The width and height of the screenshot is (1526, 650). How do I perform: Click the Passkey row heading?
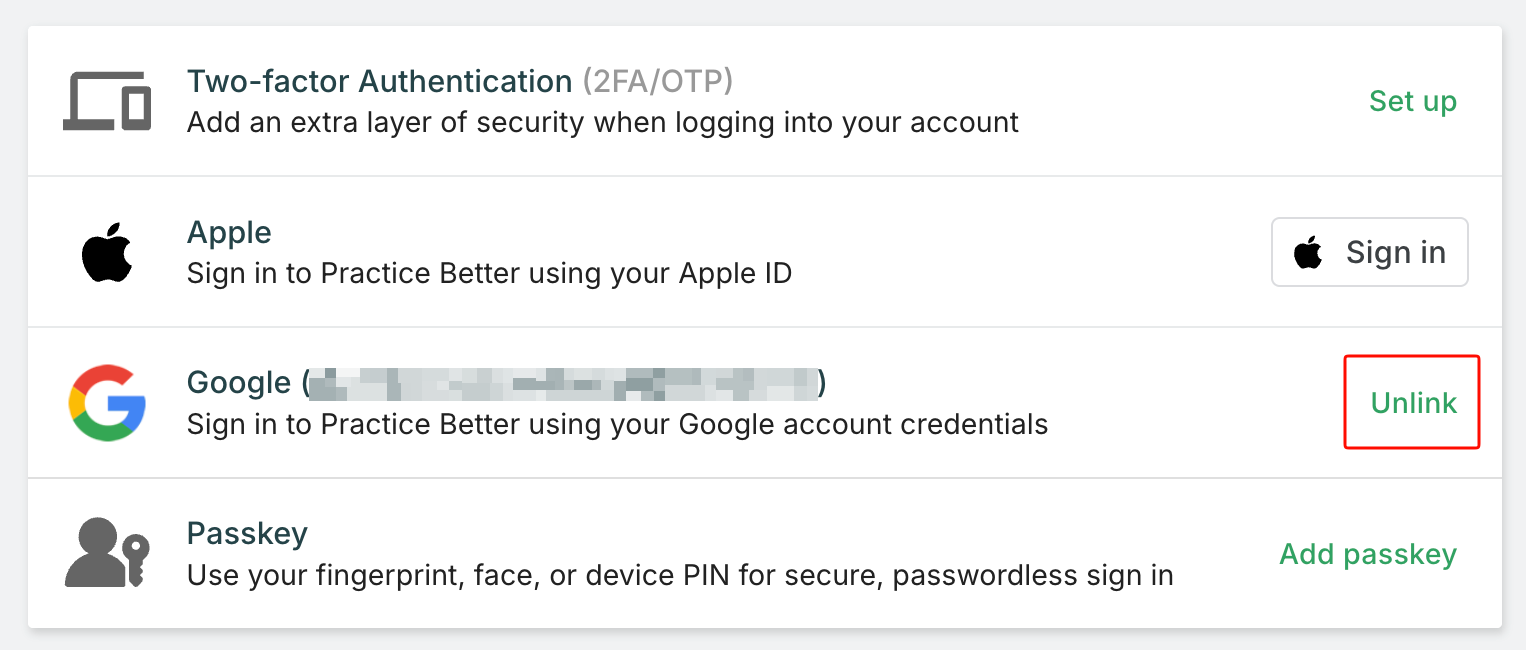click(x=247, y=533)
